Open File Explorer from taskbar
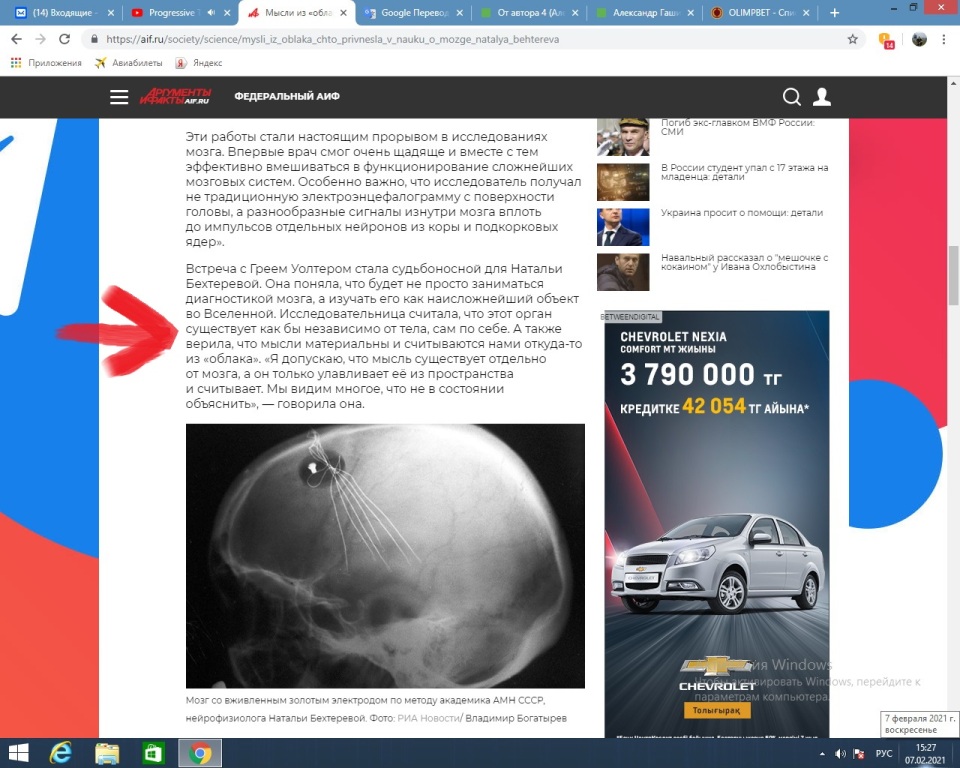 coord(107,753)
